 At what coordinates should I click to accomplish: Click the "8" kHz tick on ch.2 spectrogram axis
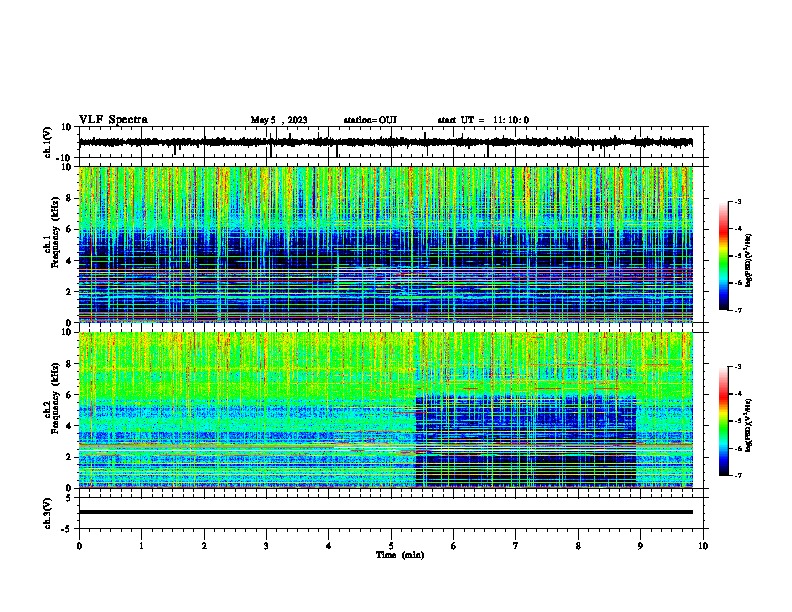tap(70, 364)
